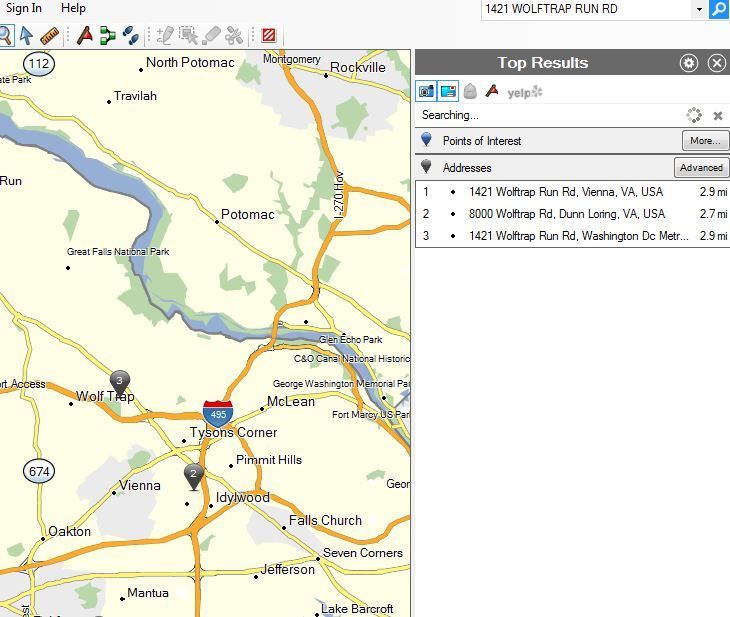730x617 pixels.
Task: Click the Tysons Corner map label
Action: [x=233, y=433]
